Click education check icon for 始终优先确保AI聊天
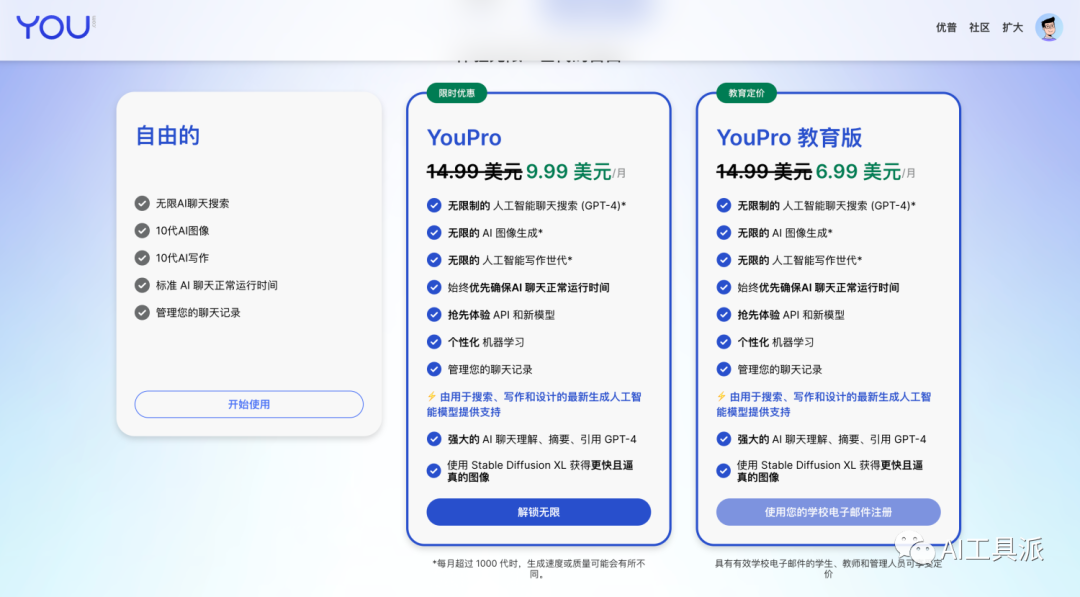This screenshot has width=1080, height=597. coord(723,287)
